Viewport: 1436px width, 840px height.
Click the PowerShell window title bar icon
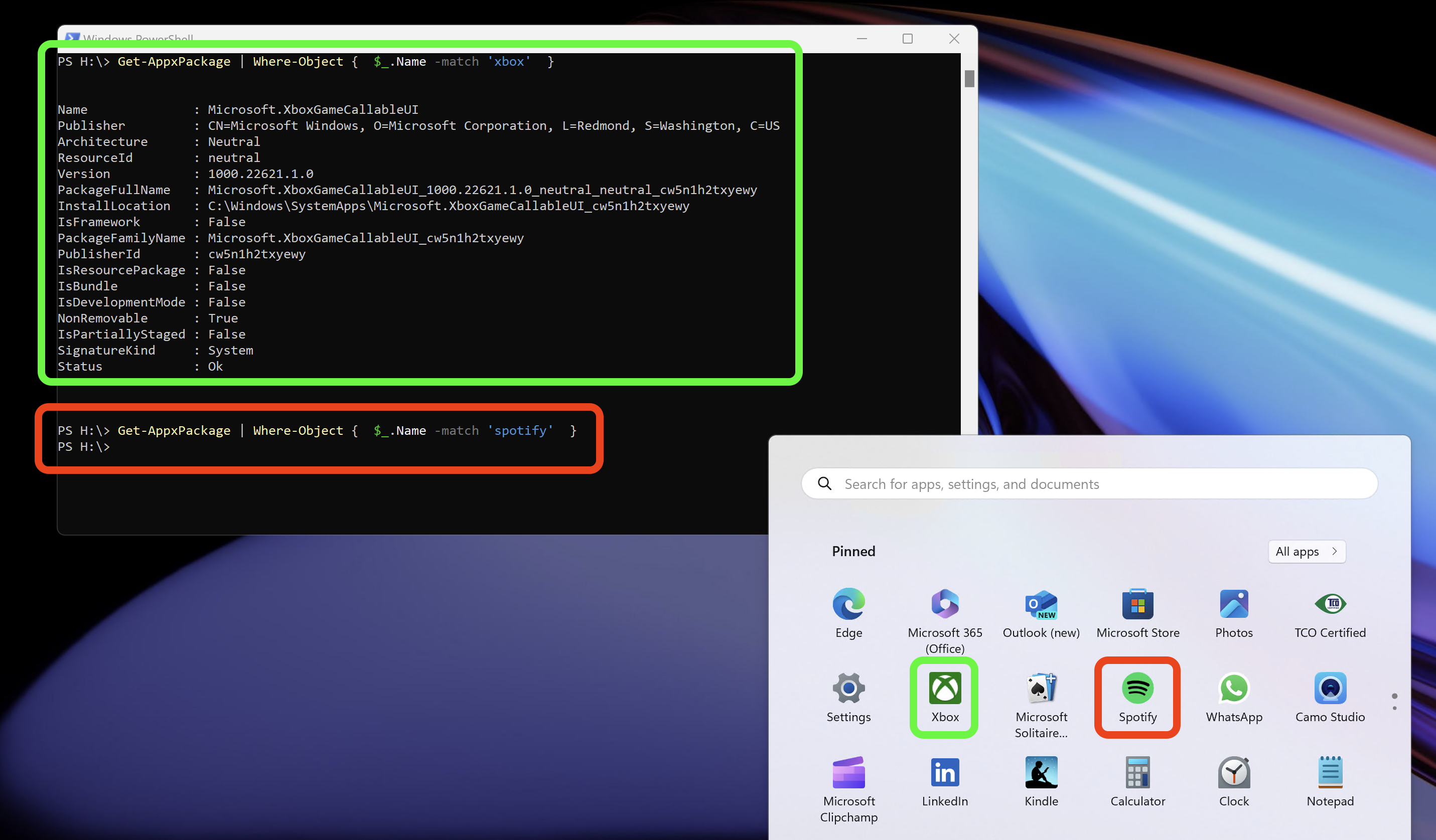(72, 37)
